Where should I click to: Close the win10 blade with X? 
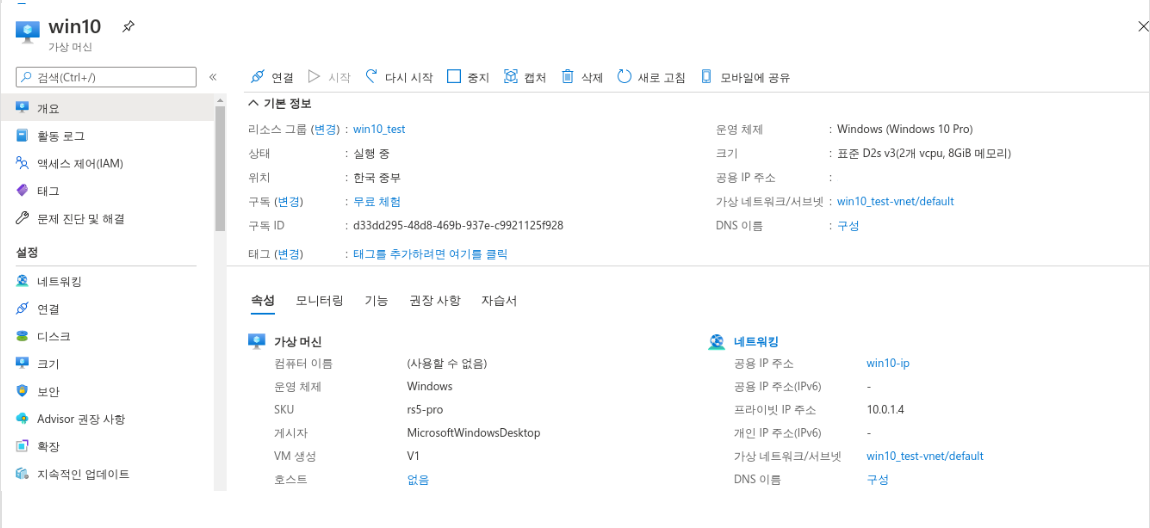[1143, 26]
